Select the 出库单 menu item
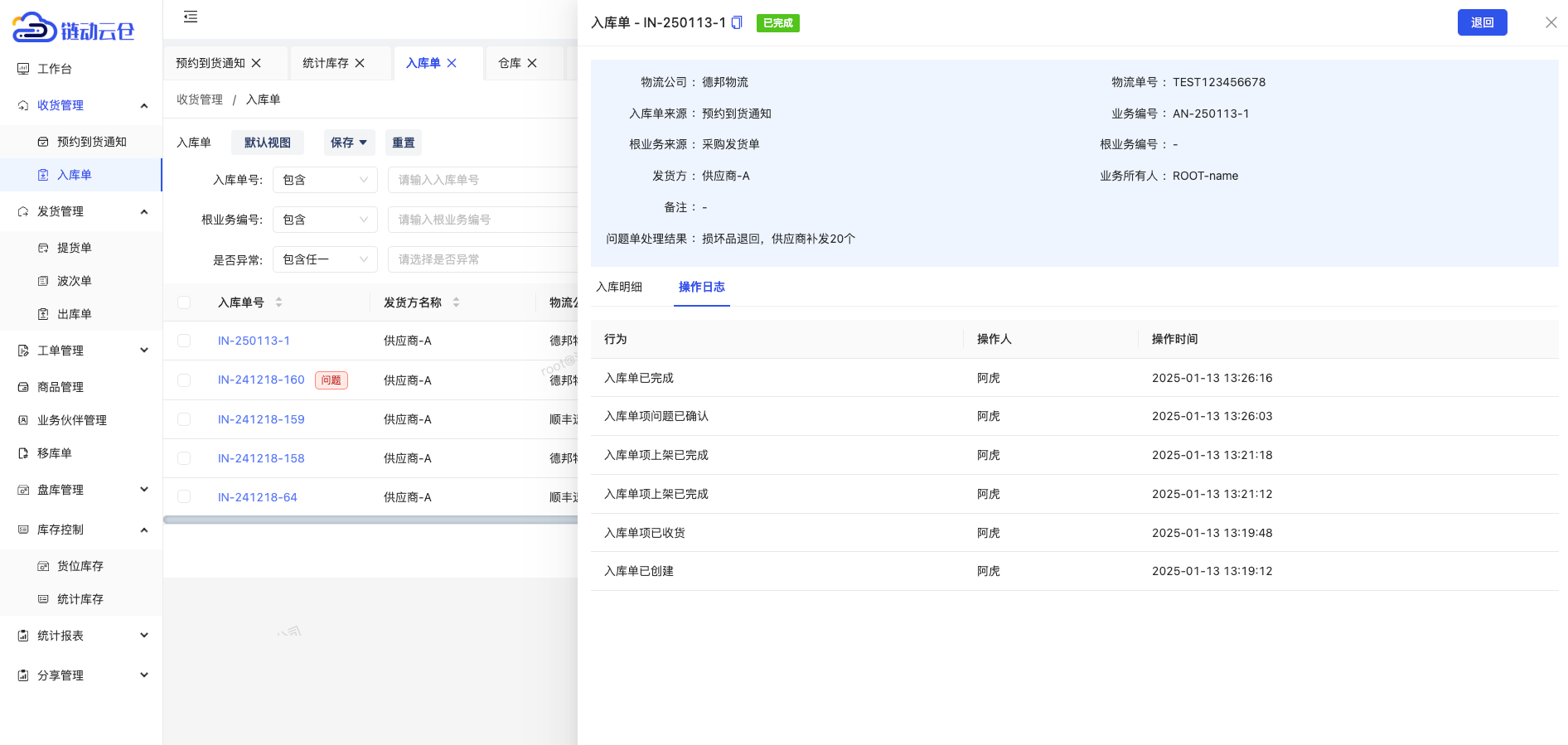The width and height of the screenshot is (1568, 745). (x=74, y=314)
